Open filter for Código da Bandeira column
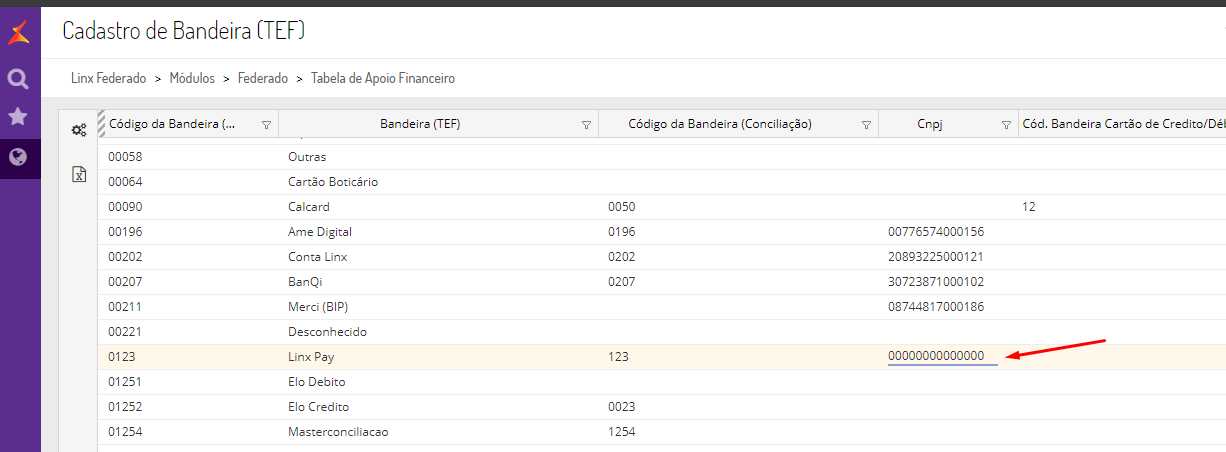 click(x=266, y=125)
